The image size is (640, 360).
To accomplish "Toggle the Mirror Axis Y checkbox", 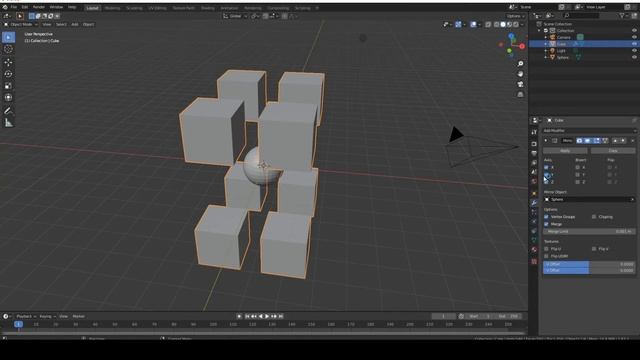I will [547, 175].
